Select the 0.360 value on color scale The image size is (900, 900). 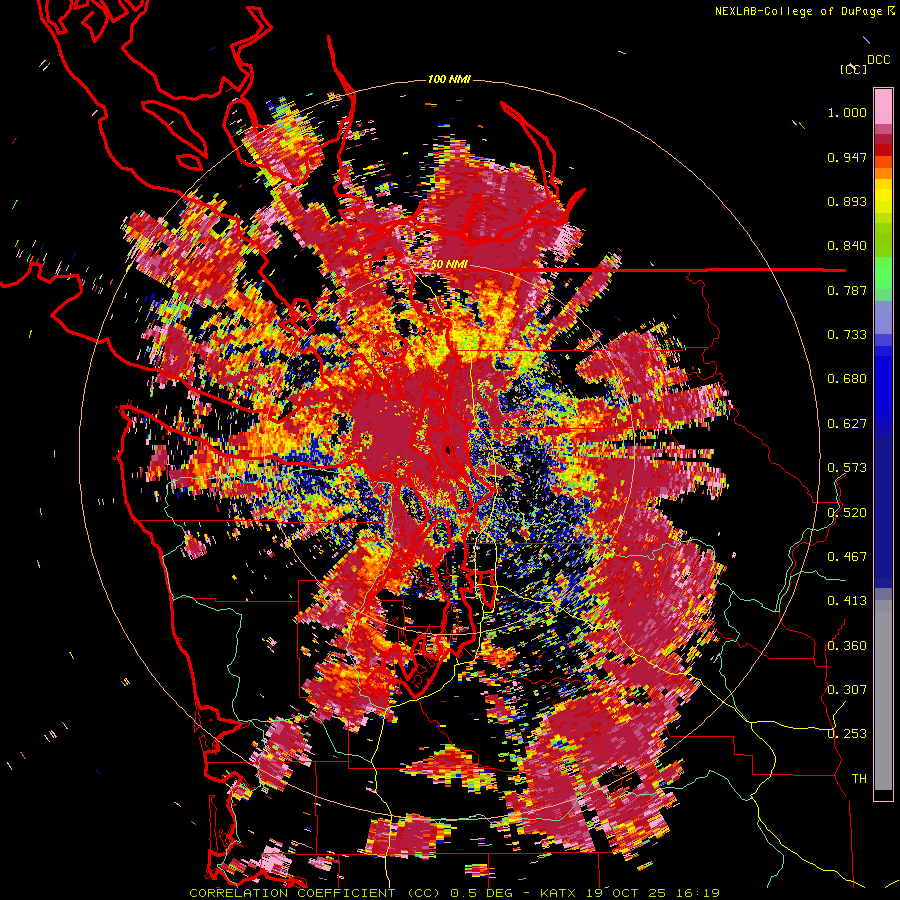click(847, 646)
